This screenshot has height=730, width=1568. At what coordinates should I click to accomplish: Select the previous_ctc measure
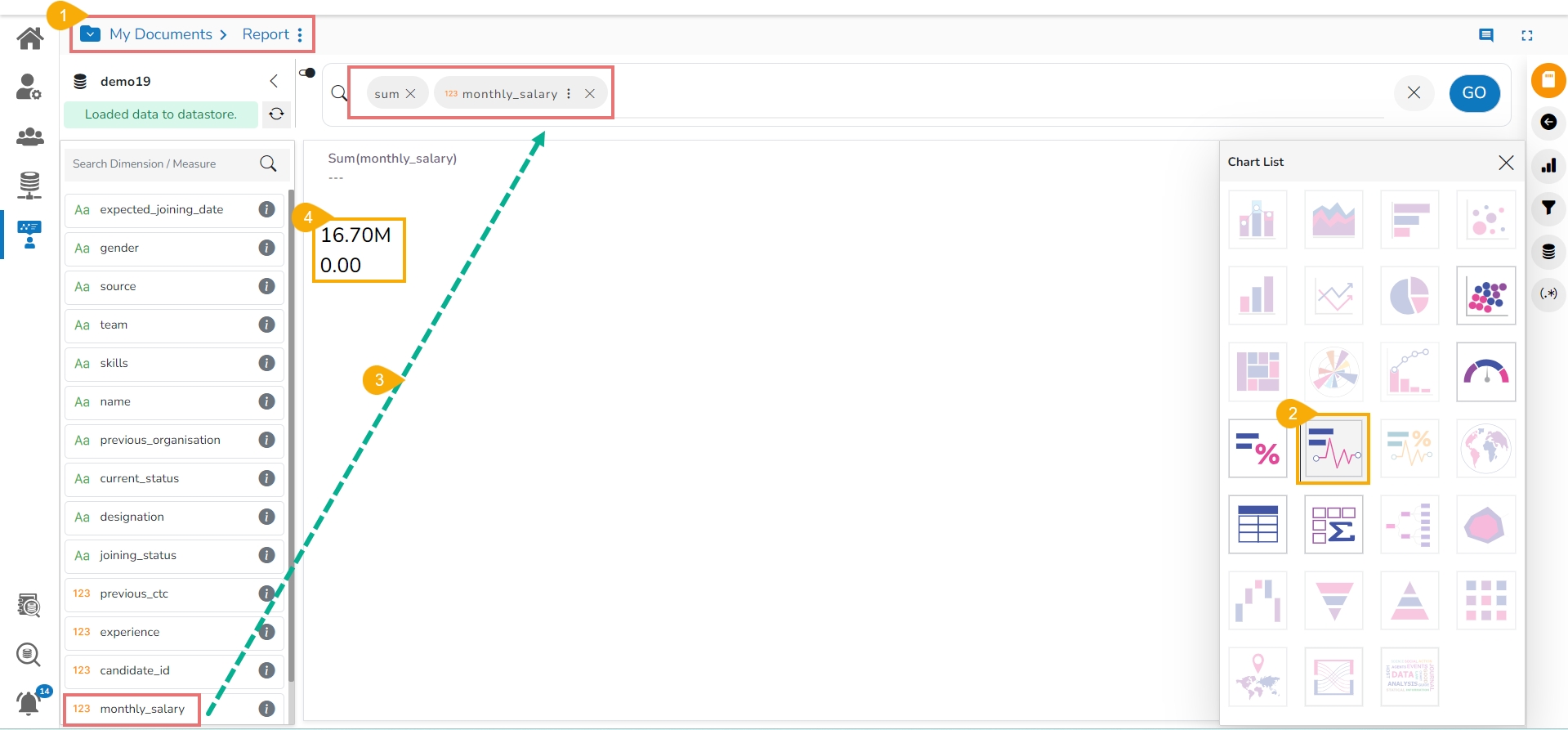pyautogui.click(x=174, y=593)
